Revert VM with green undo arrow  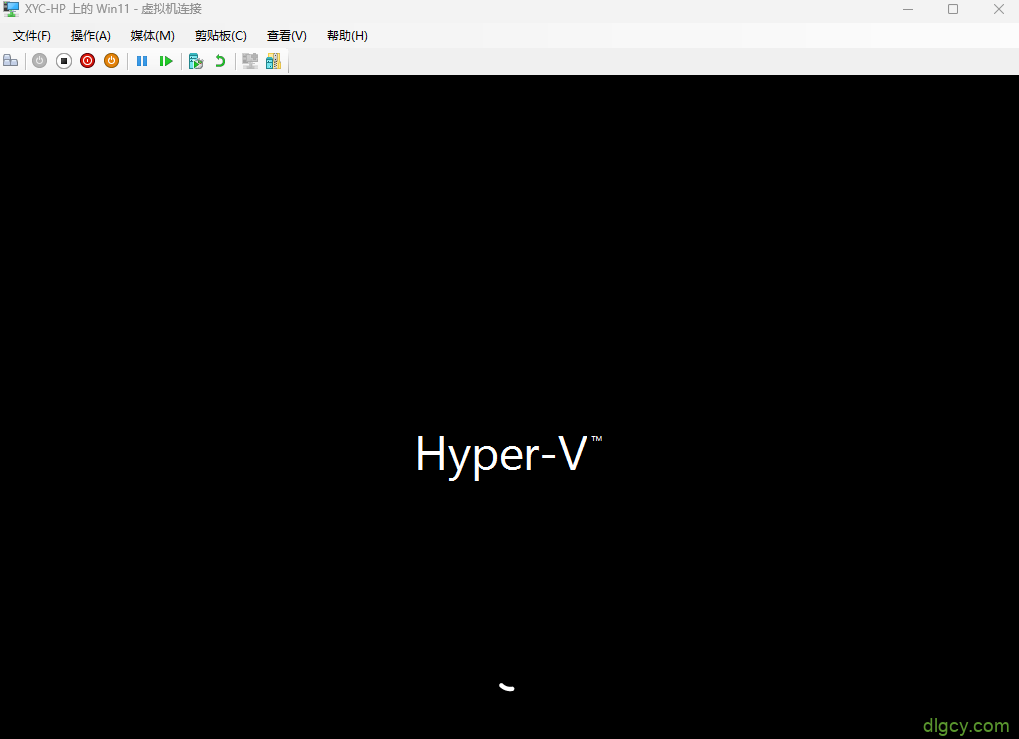pyautogui.click(x=220, y=61)
